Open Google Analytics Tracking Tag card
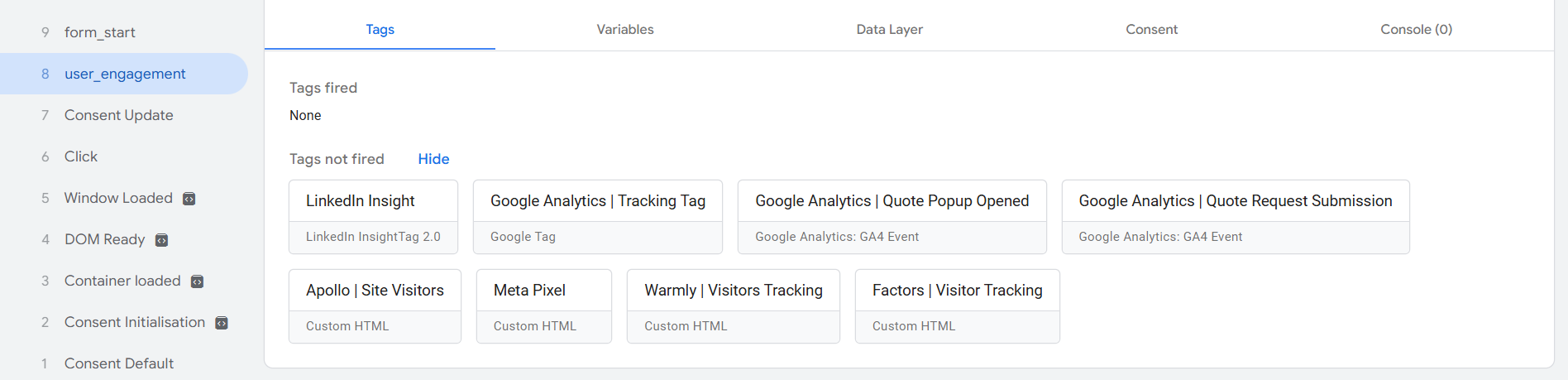 coord(597,217)
